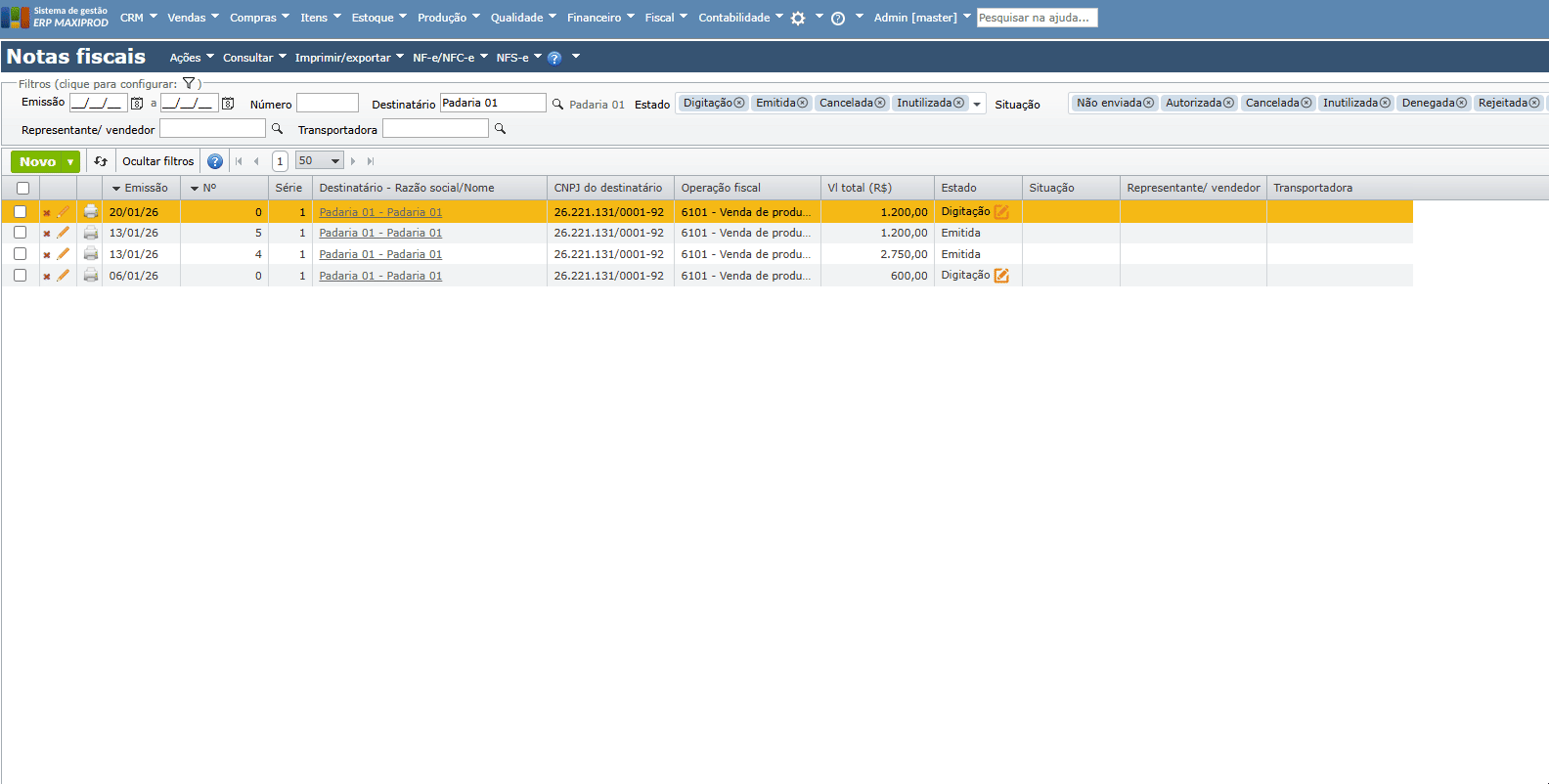1549x784 pixels.
Task: Open the filter funnel configuration icon
Action: [189, 83]
